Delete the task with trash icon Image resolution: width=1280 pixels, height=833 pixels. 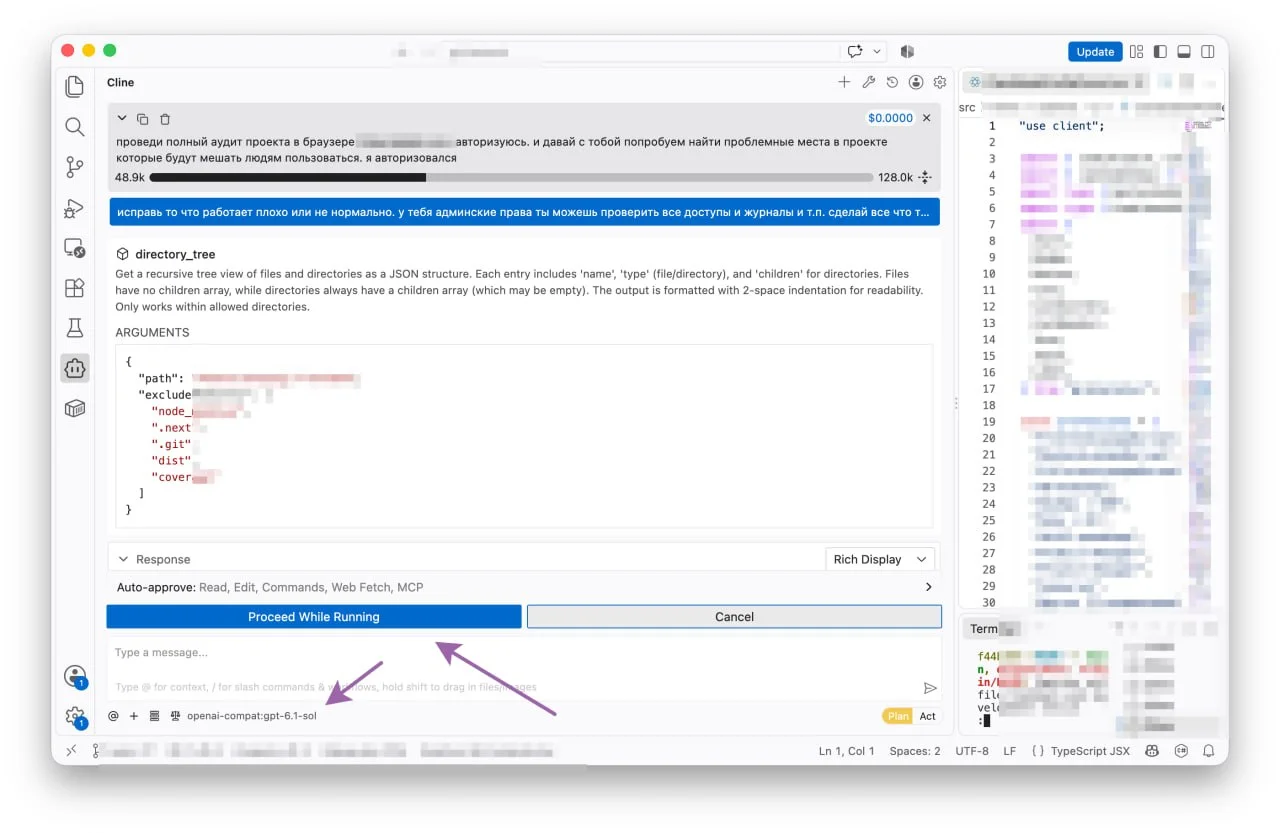(x=165, y=118)
